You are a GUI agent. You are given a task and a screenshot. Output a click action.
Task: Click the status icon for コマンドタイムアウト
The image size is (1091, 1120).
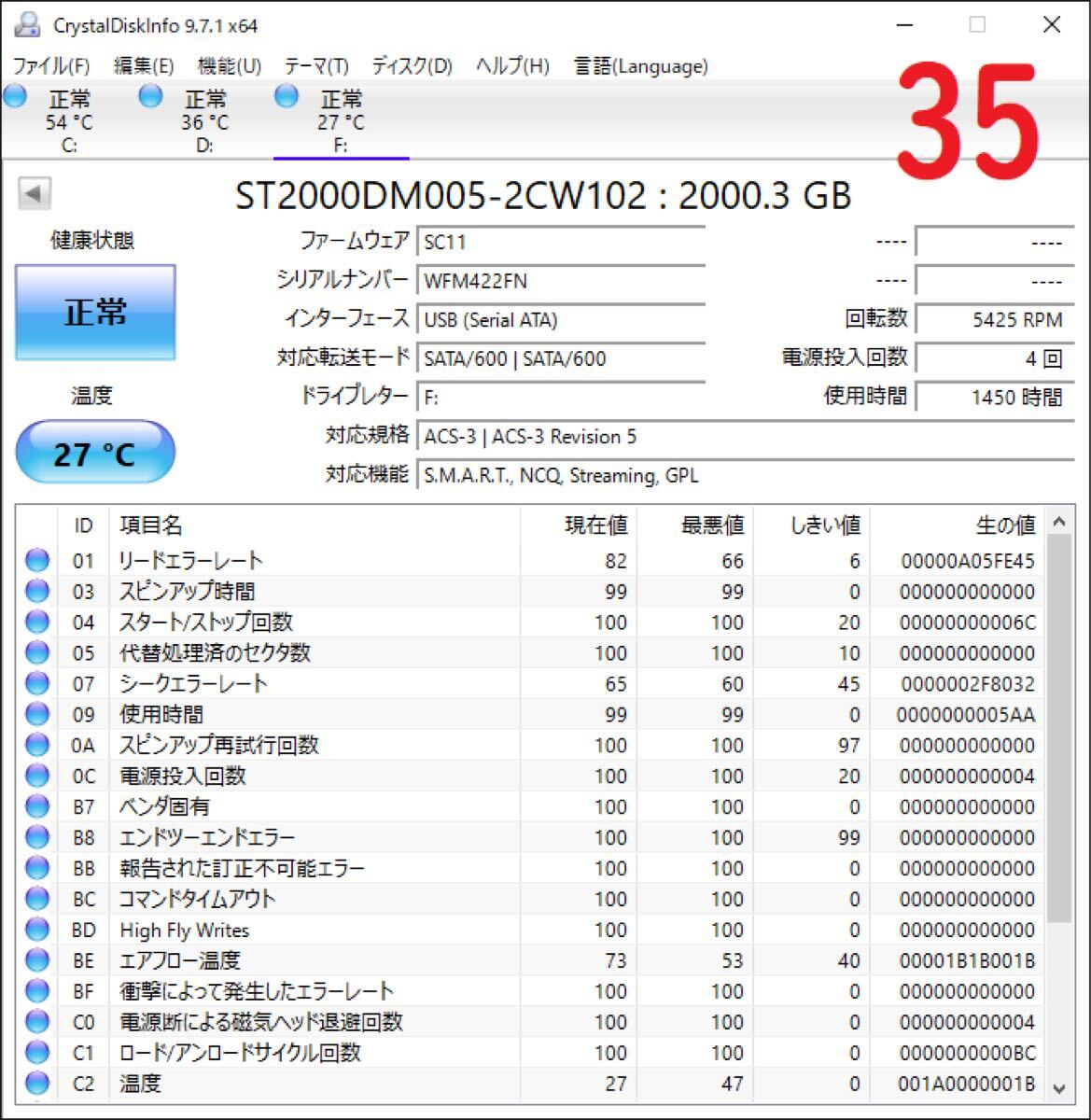(x=37, y=899)
